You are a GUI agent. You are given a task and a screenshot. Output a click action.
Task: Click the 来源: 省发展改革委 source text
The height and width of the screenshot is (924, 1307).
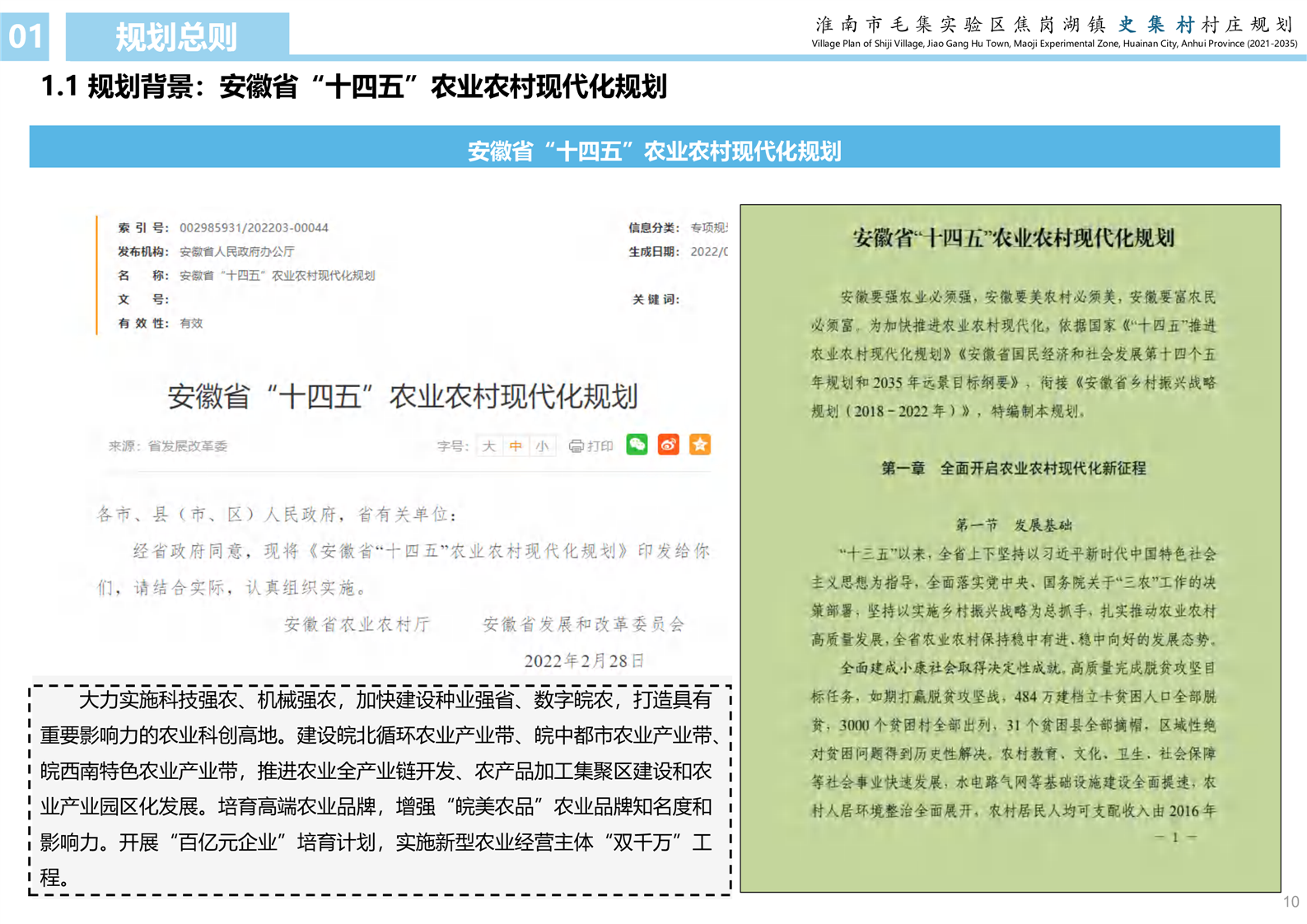pyautogui.click(x=168, y=446)
